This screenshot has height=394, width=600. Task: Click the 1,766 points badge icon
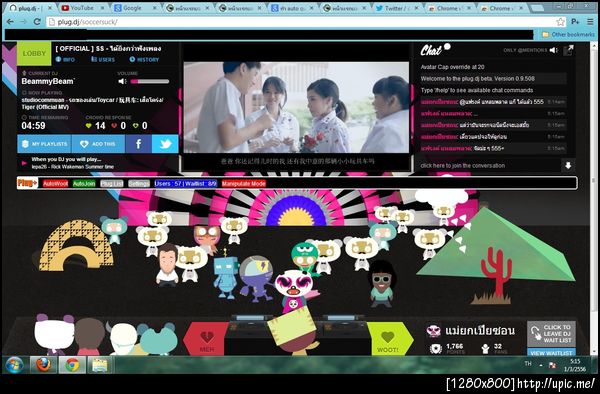pos(435,348)
